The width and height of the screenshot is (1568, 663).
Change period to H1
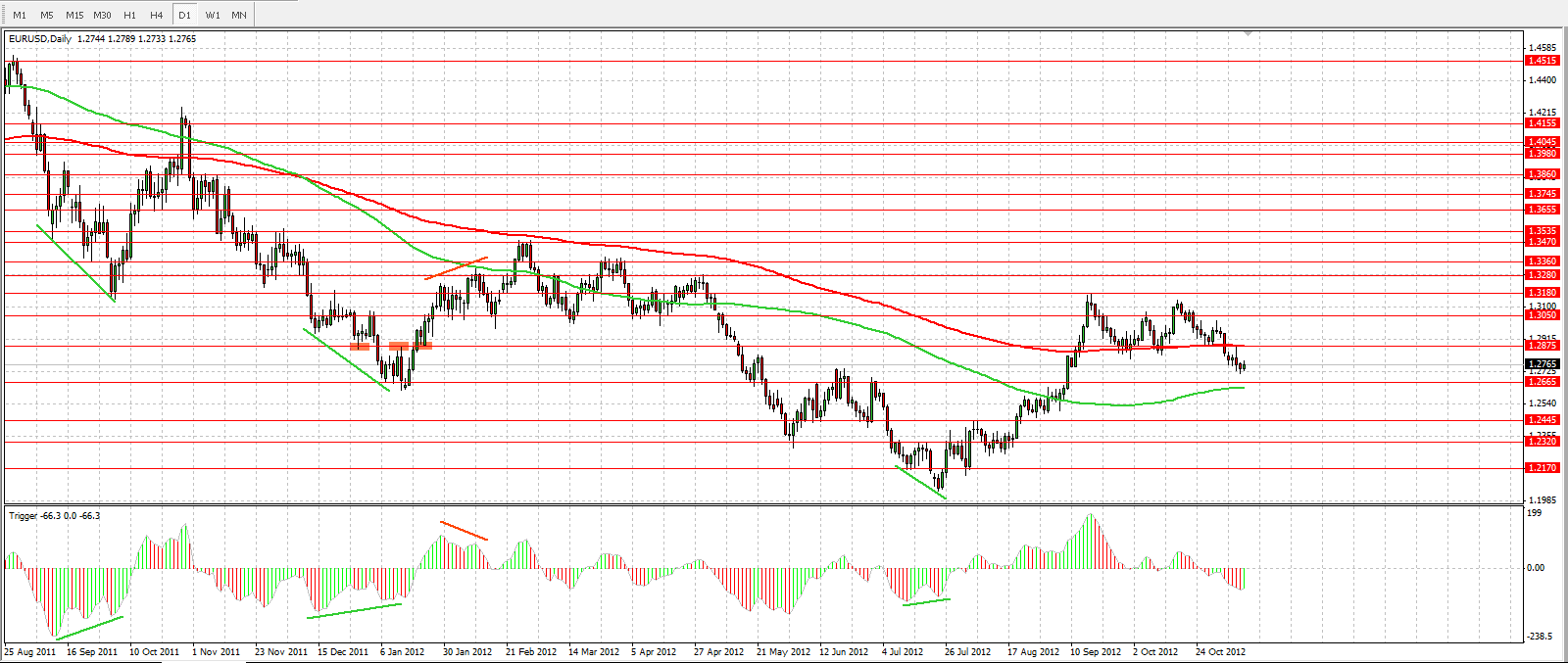click(x=129, y=15)
